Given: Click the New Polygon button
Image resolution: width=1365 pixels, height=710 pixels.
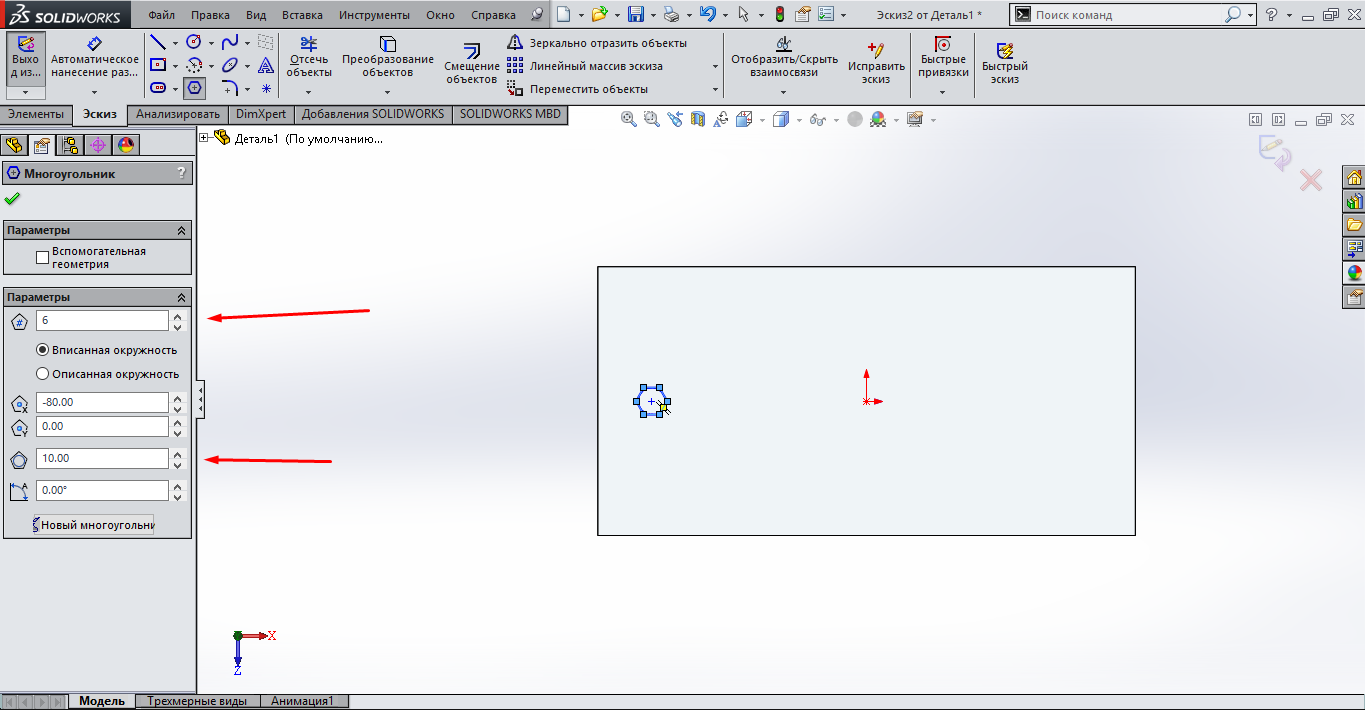Looking at the screenshot, I should point(94,525).
